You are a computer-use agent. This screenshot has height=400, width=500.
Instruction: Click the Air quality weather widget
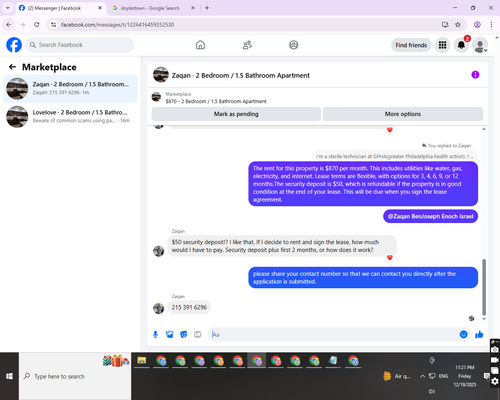coord(397,376)
